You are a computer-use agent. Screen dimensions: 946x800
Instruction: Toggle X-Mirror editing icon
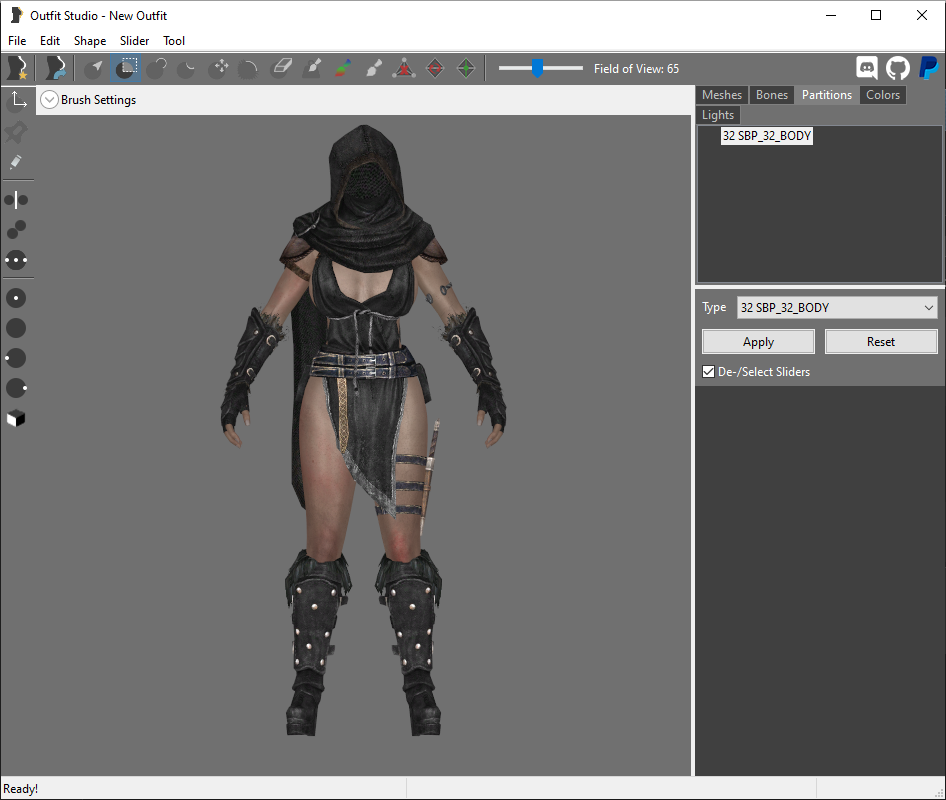16,200
